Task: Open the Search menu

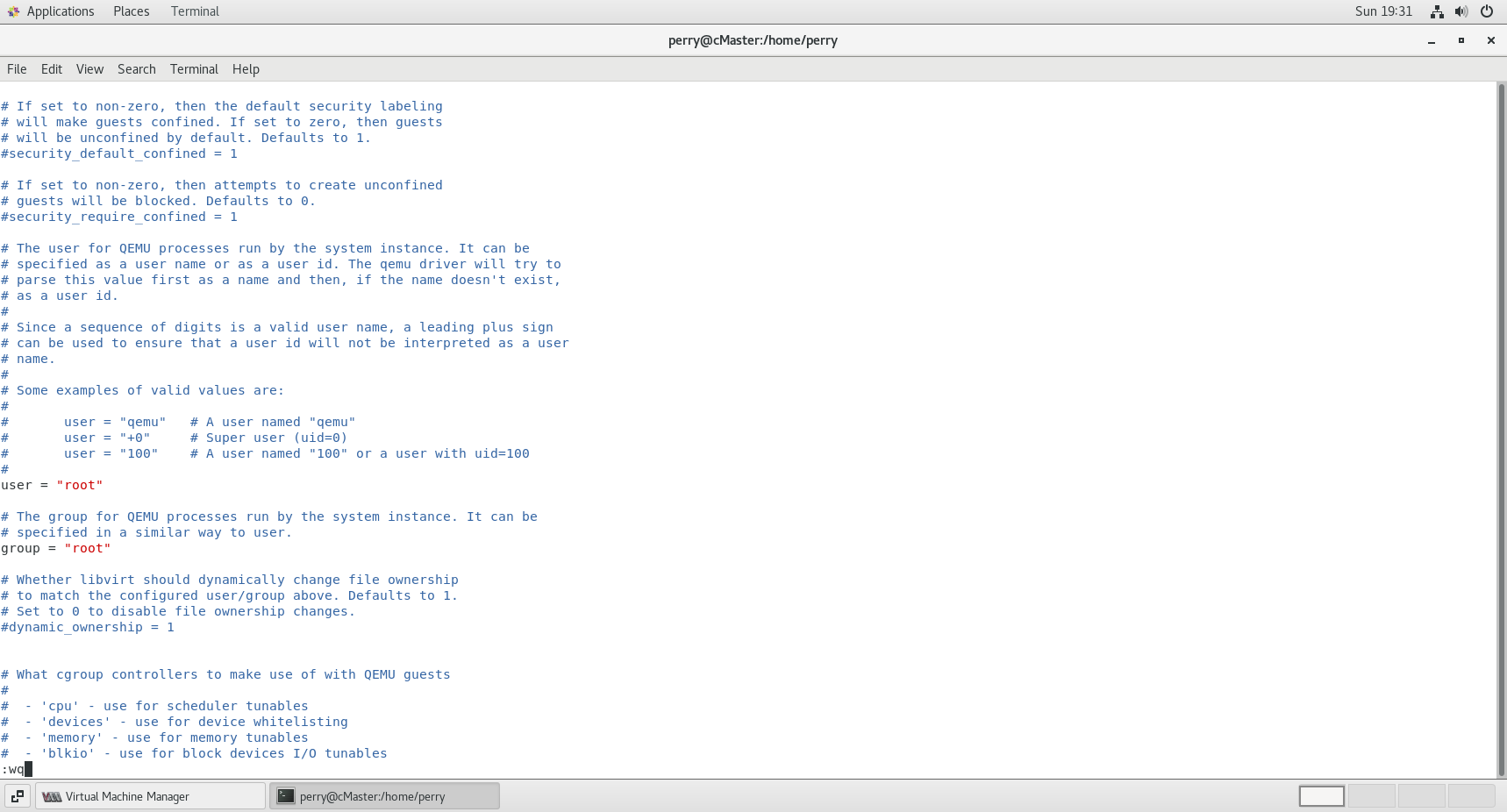Action: pos(136,69)
